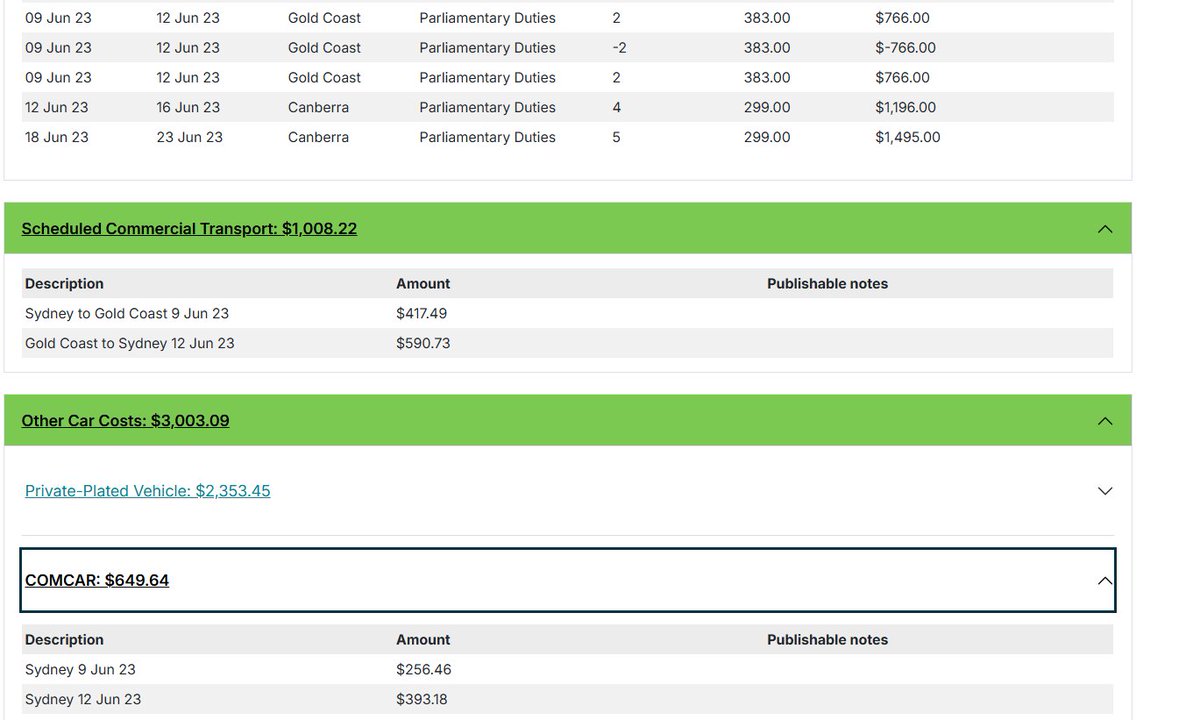
Task: Click Publishable notes header in transport table
Action: coord(827,283)
